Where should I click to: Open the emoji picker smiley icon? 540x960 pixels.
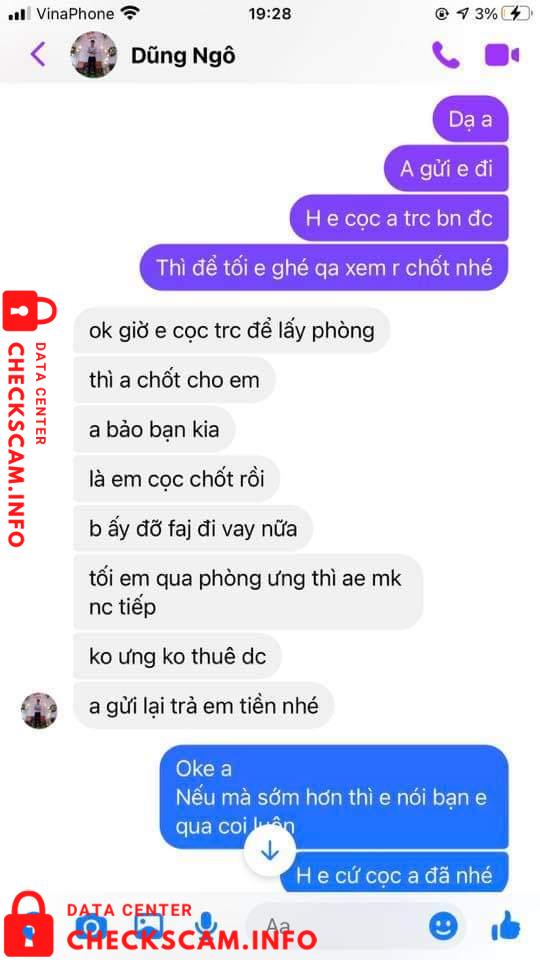443,925
